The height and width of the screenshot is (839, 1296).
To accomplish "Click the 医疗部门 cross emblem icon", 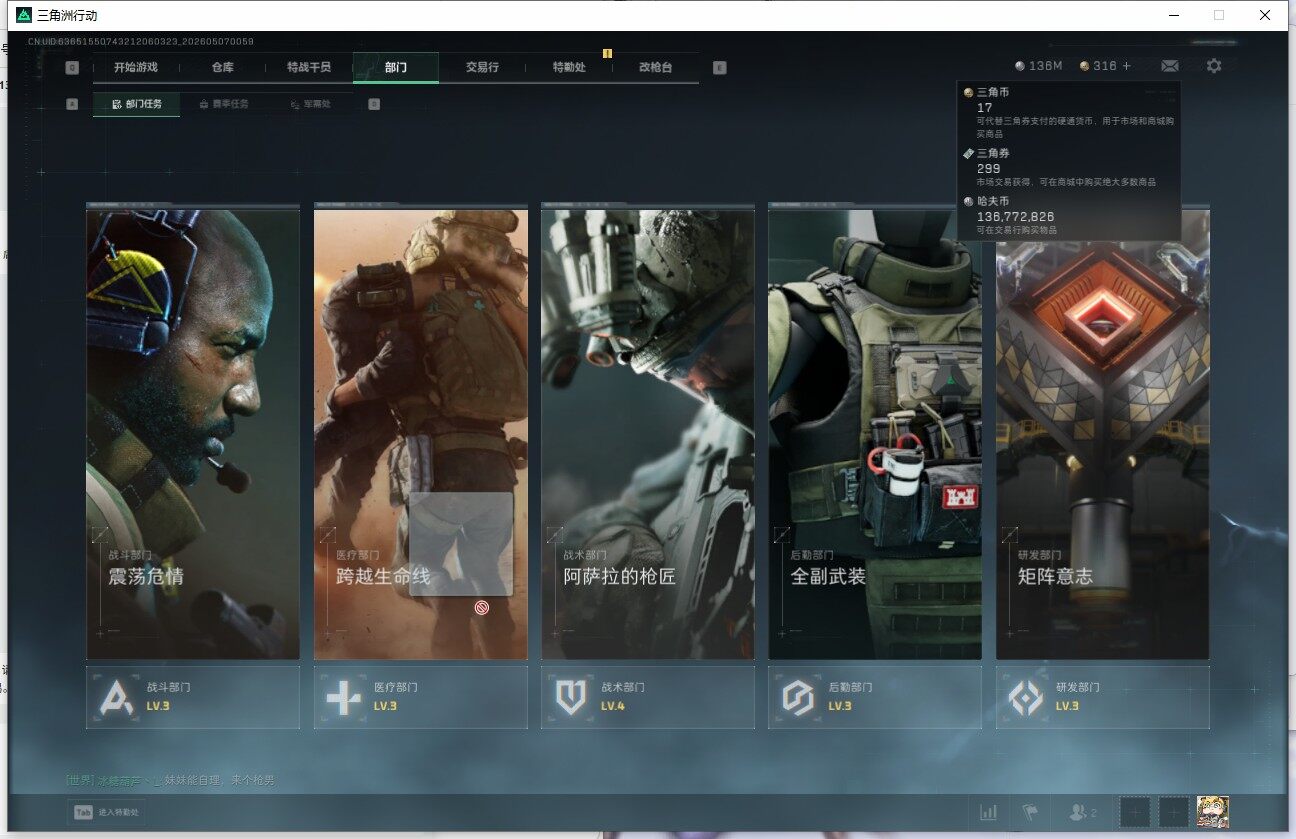I will point(343,697).
